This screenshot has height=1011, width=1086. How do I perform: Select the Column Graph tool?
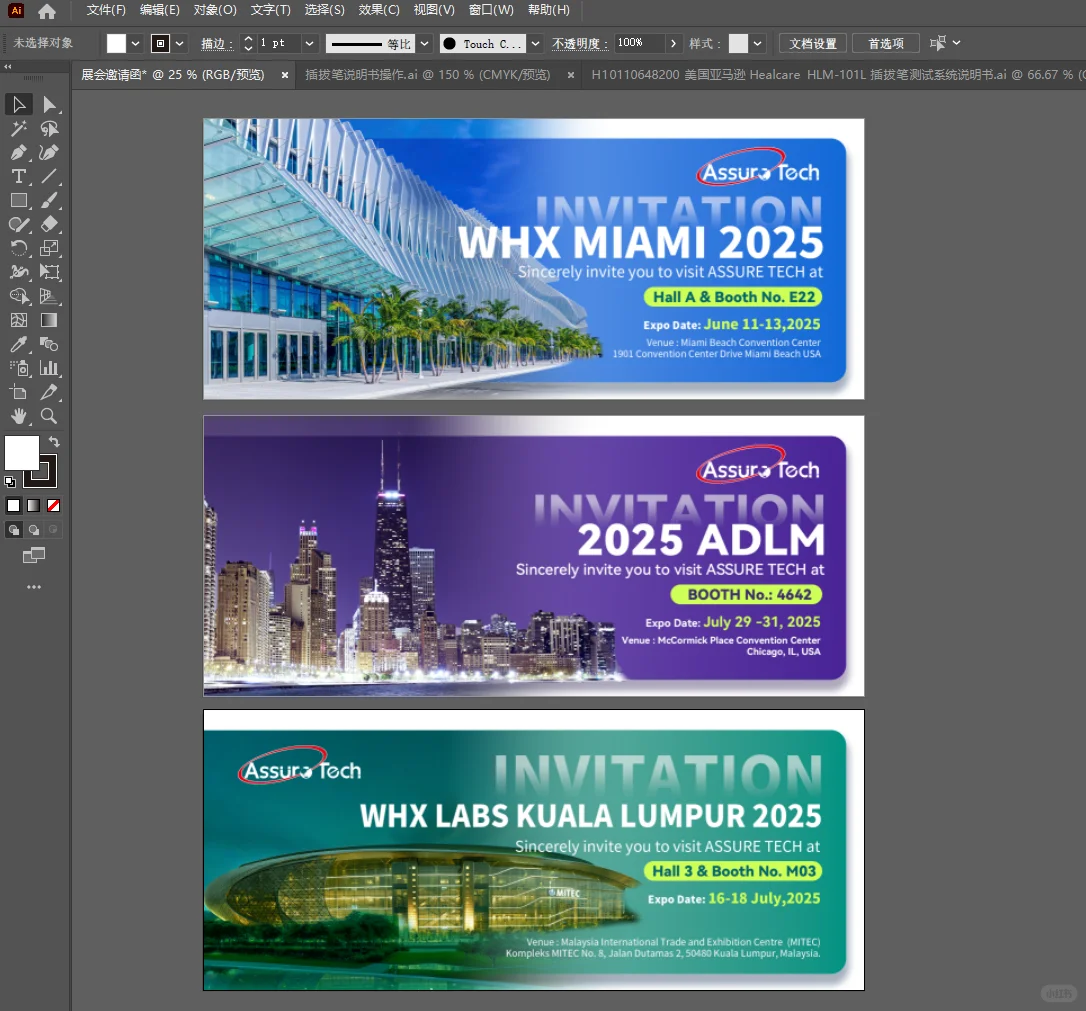click(x=48, y=368)
